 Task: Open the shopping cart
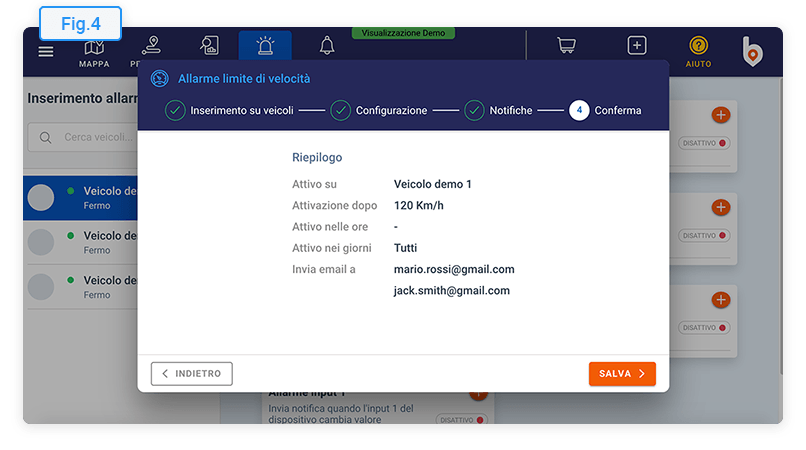(566, 46)
